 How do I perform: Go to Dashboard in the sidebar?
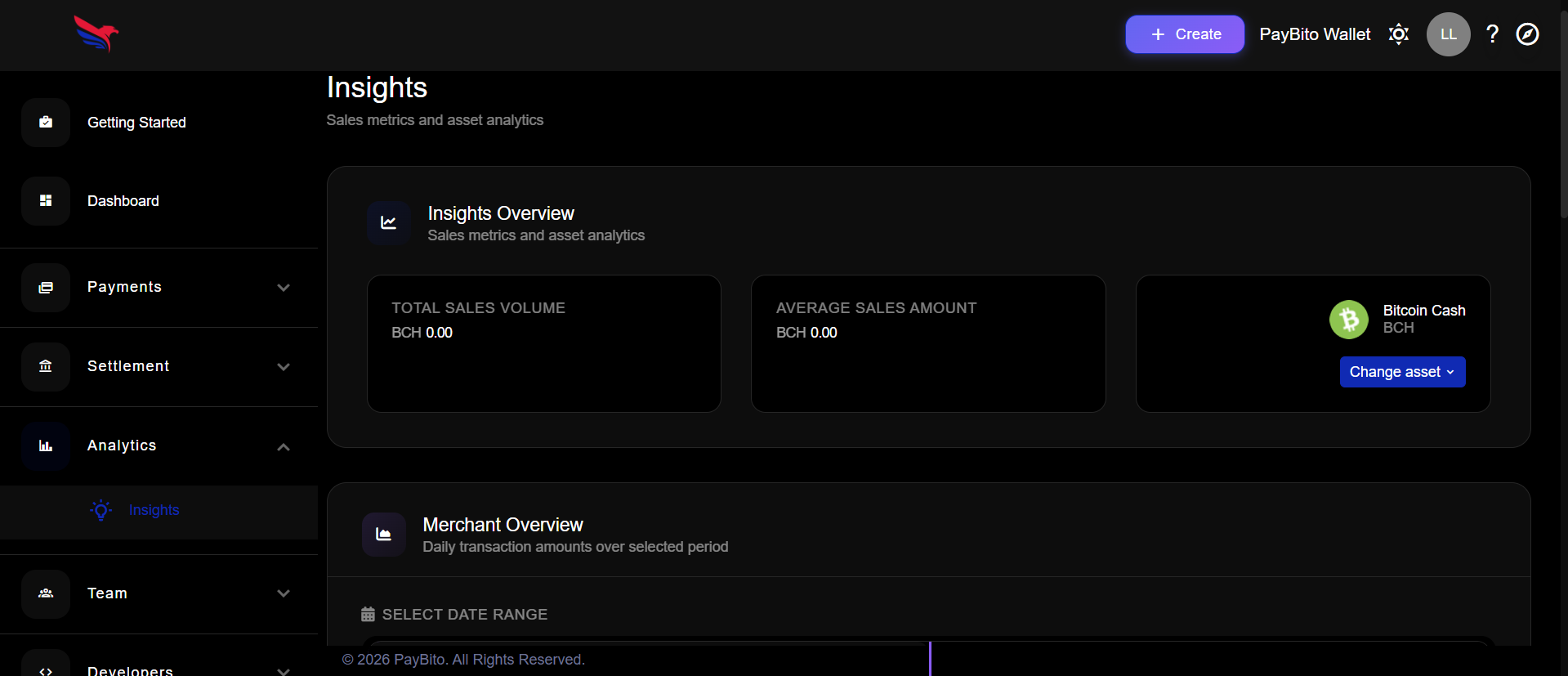(123, 201)
